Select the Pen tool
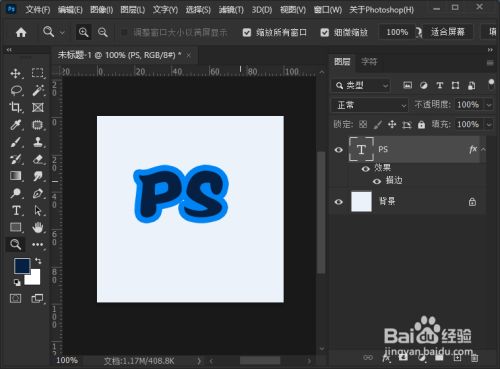 tap(38, 193)
